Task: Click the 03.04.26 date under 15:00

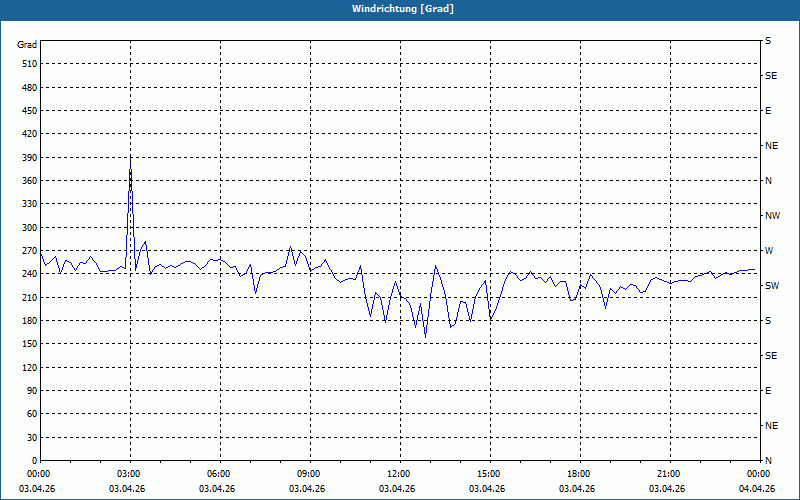Action: (x=487, y=489)
